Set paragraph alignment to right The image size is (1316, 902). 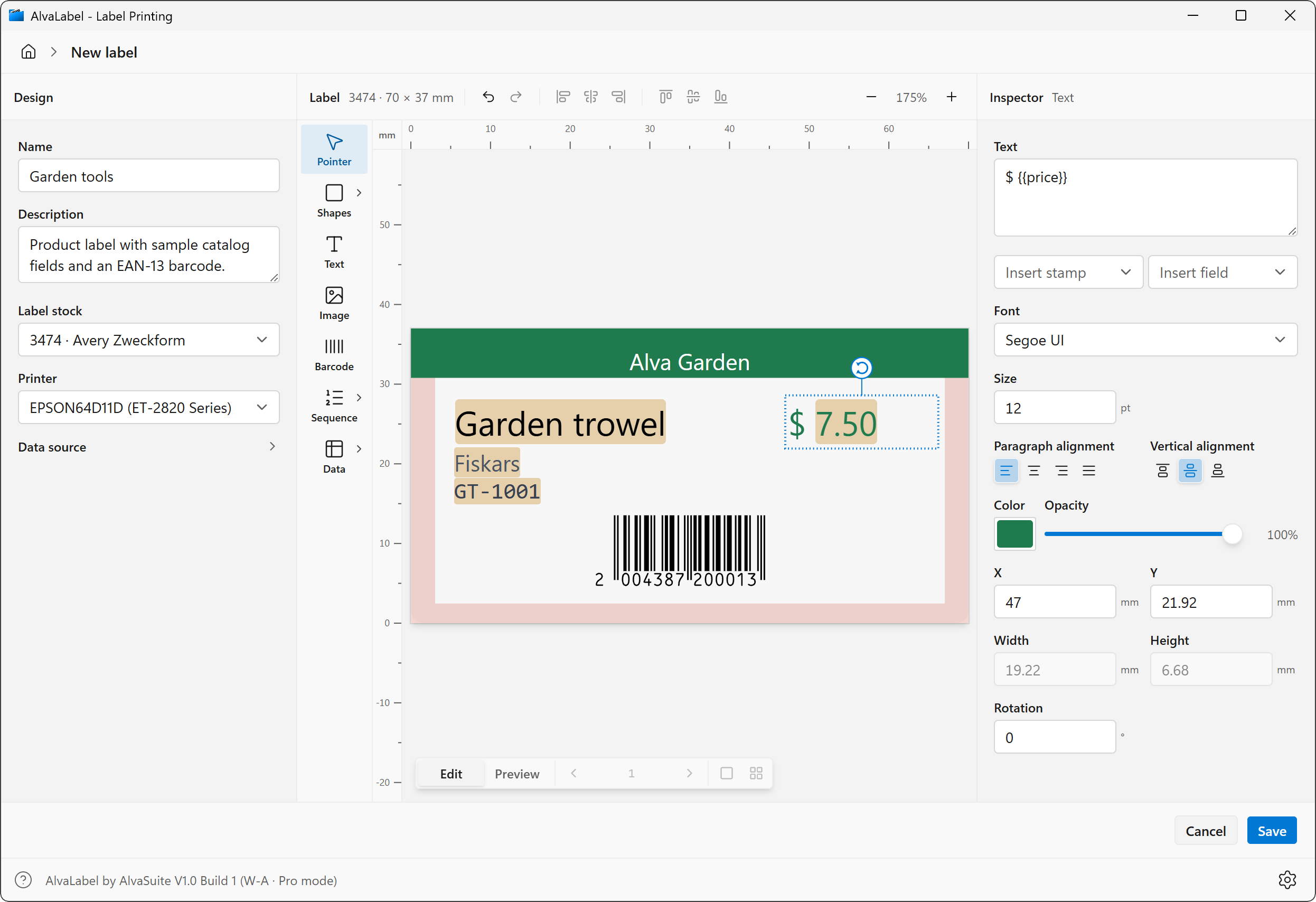point(1062,471)
